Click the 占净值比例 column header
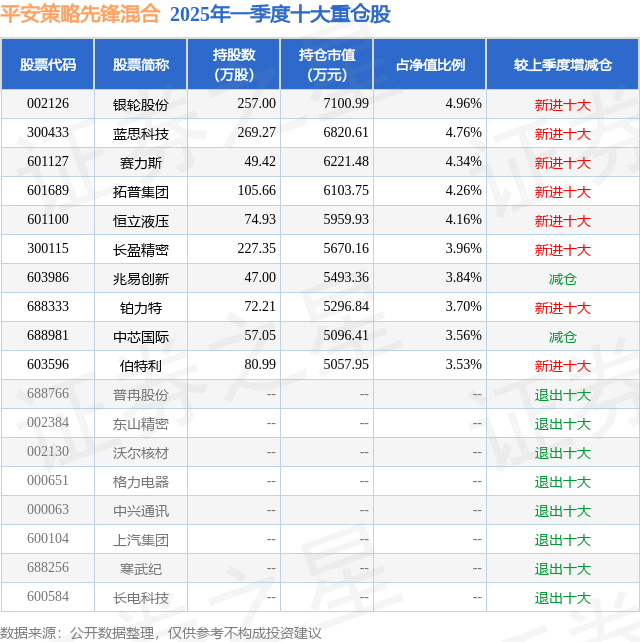 430,65
